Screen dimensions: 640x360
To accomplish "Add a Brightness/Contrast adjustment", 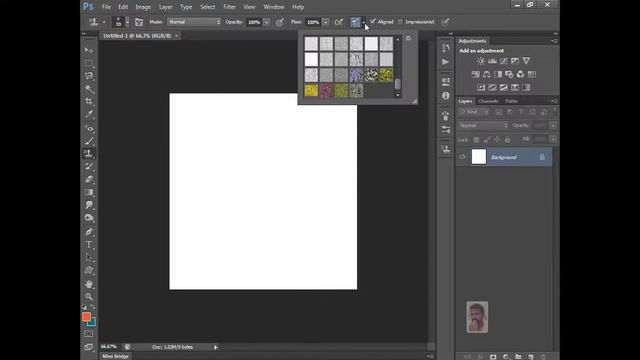I will 481,61.
